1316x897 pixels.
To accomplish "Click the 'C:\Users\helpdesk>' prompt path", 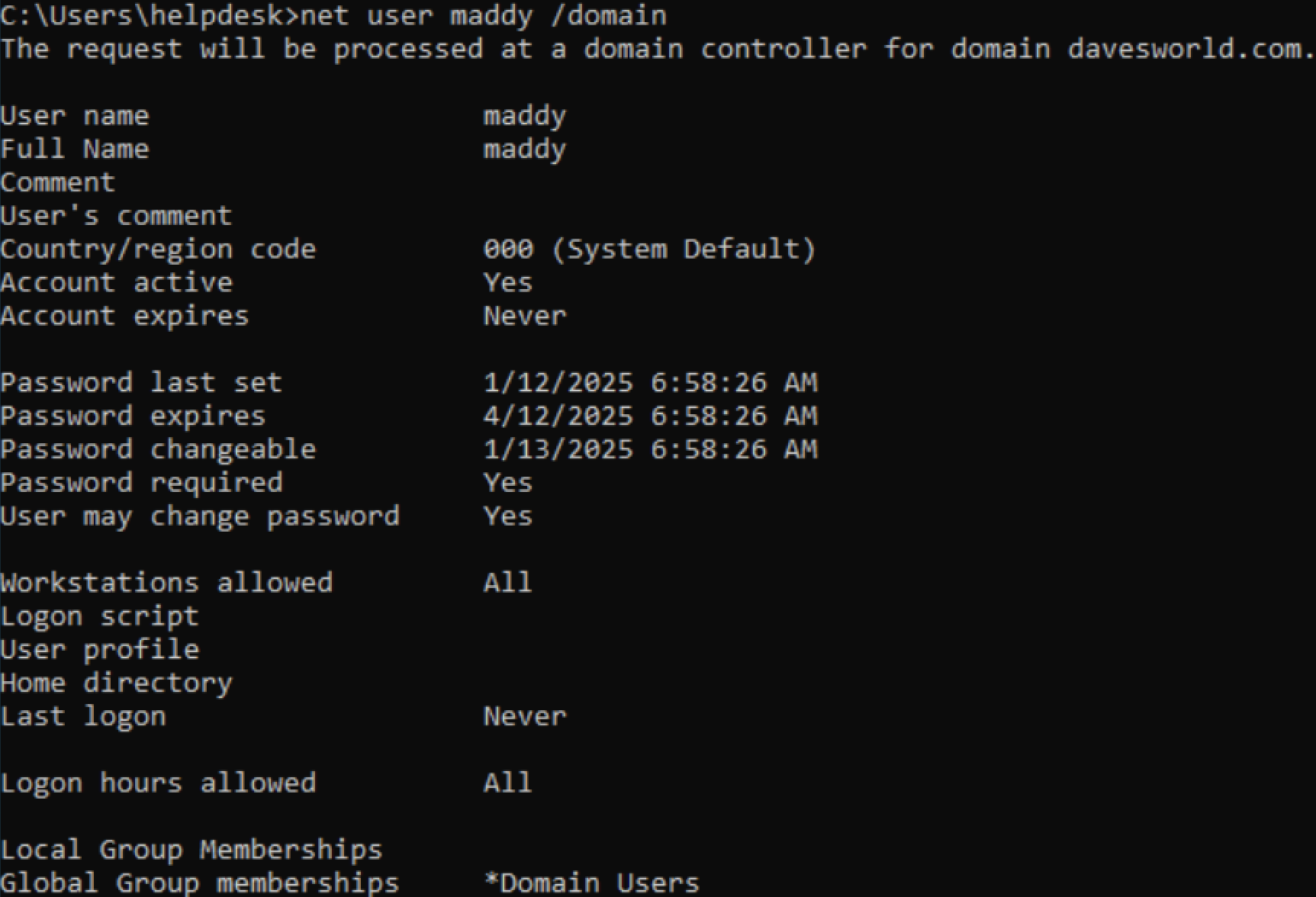I will tap(150, 15).
